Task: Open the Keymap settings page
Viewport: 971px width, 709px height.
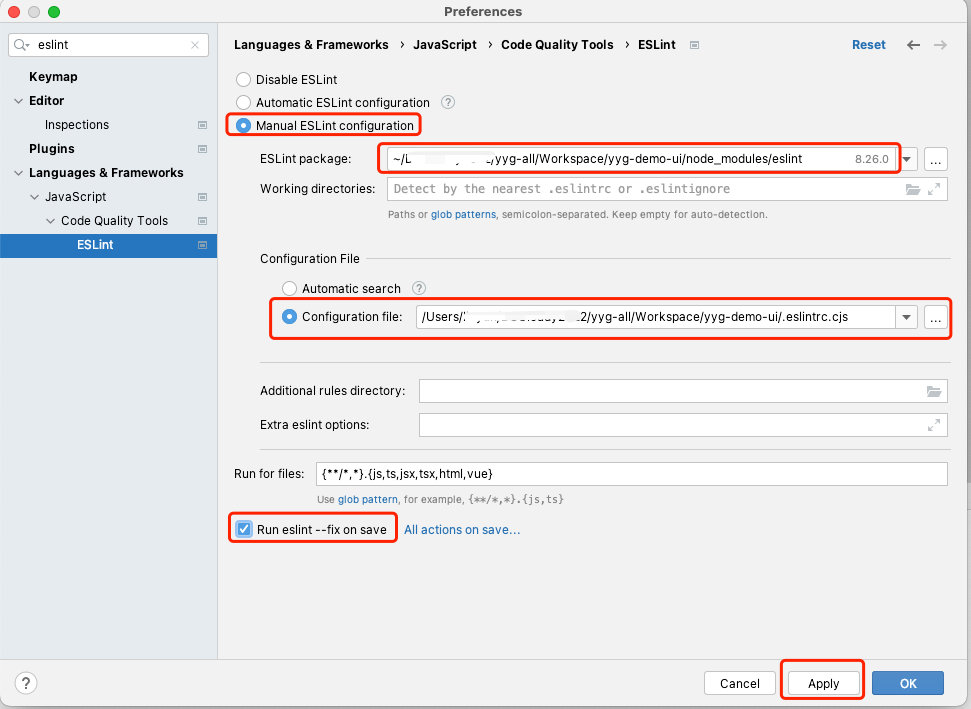Action: 53,77
